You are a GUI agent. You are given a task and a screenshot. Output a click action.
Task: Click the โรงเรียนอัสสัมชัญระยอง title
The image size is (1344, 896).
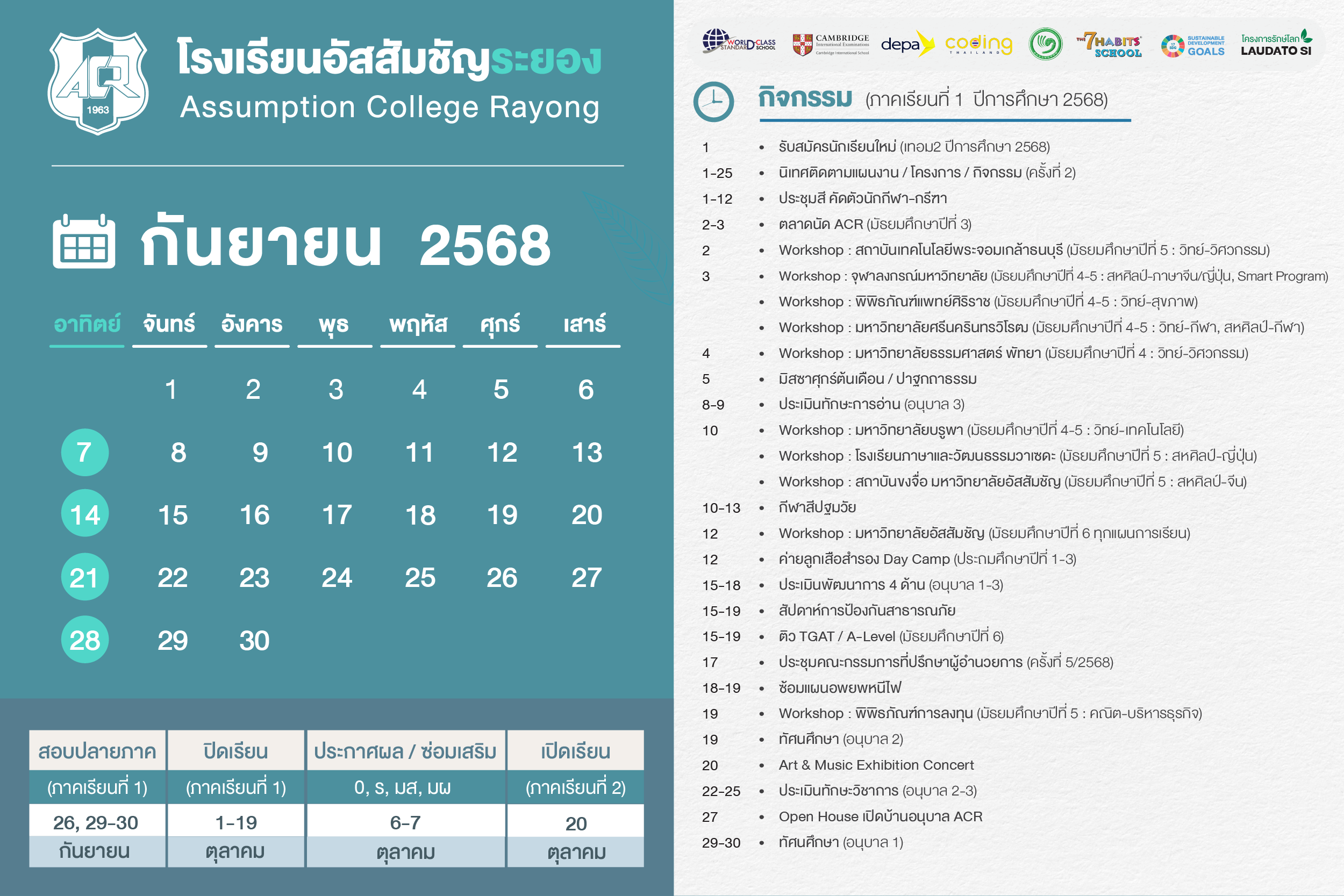coord(389,58)
